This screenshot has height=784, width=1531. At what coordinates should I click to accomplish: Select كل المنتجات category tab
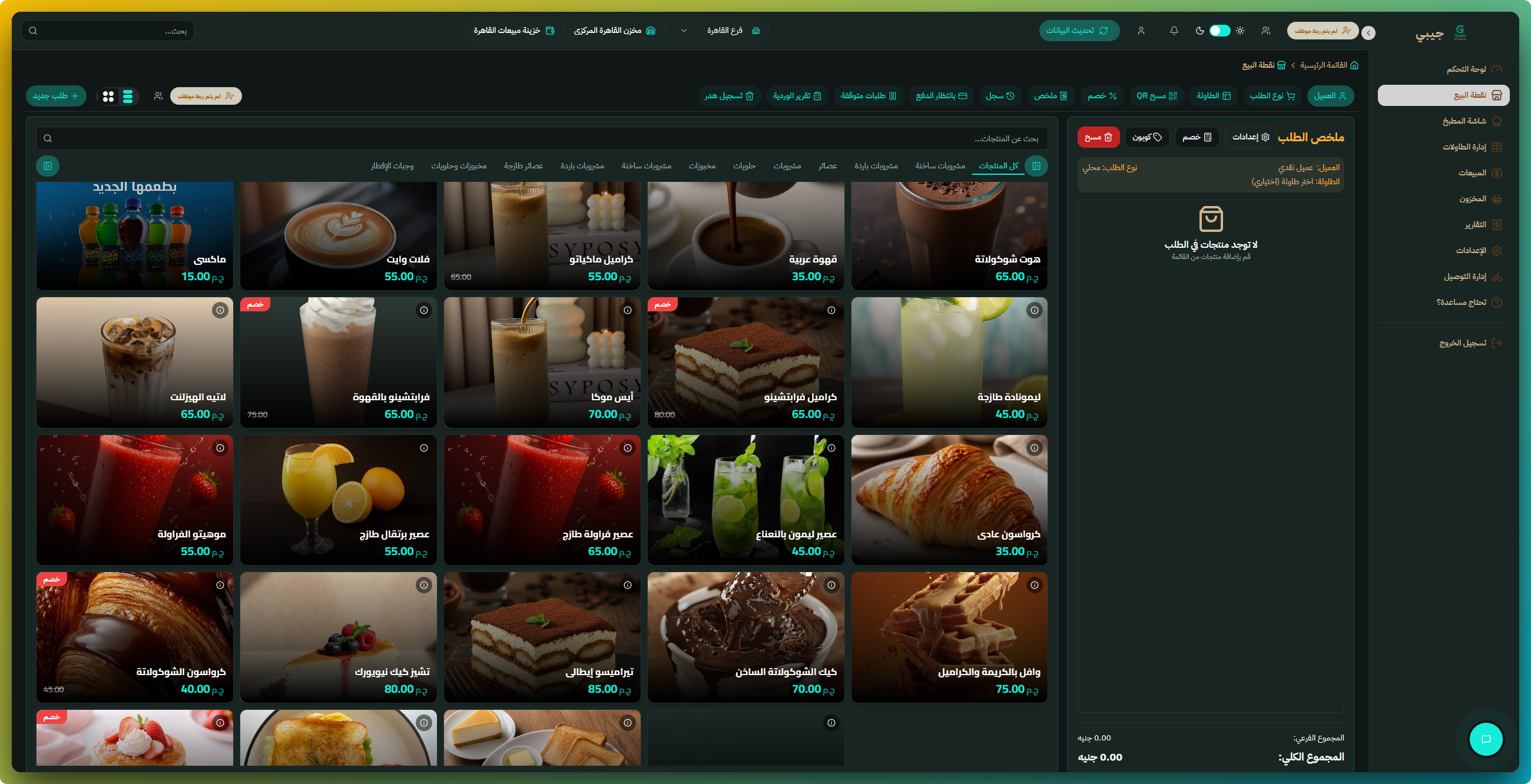[999, 166]
